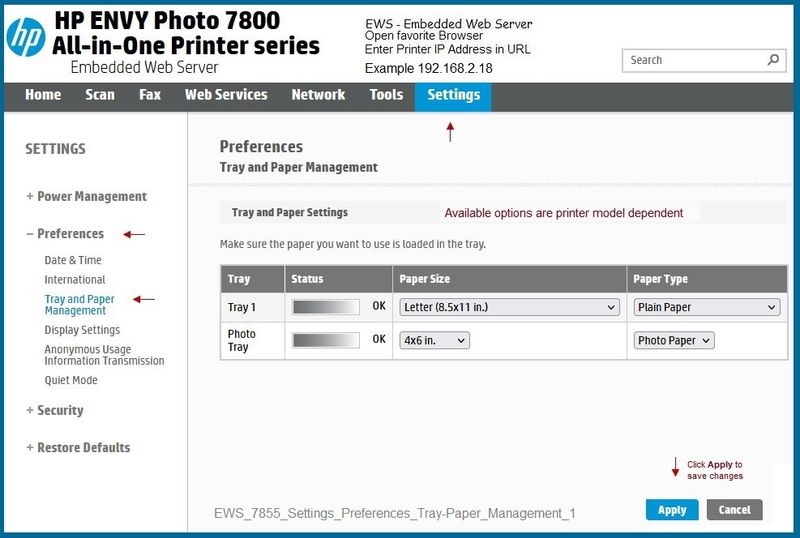Expand the Power Management section
The image size is (800, 538).
(87, 197)
